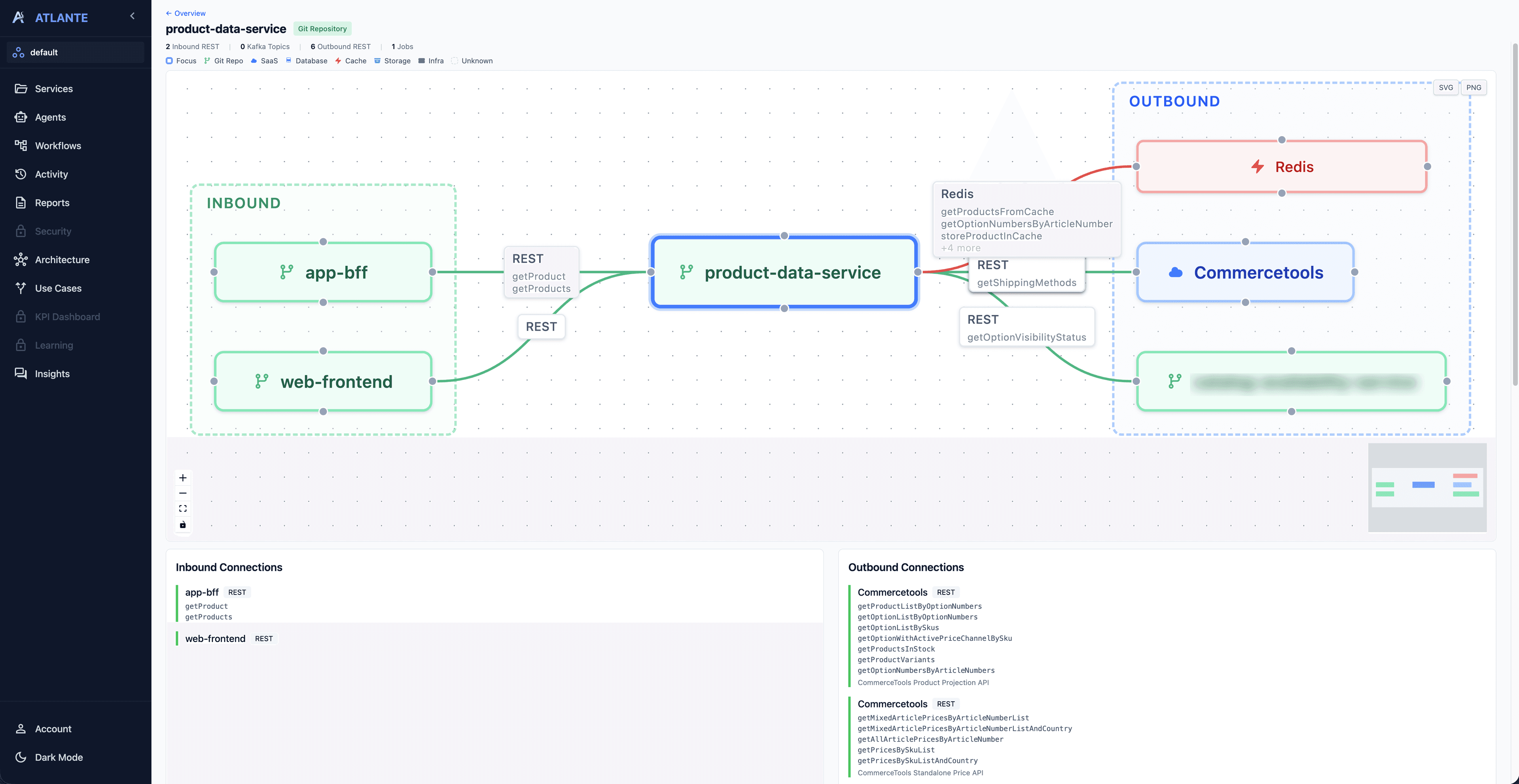The image size is (1519, 784).
Task: Open Use Cases in sidebar
Action: click(x=58, y=288)
